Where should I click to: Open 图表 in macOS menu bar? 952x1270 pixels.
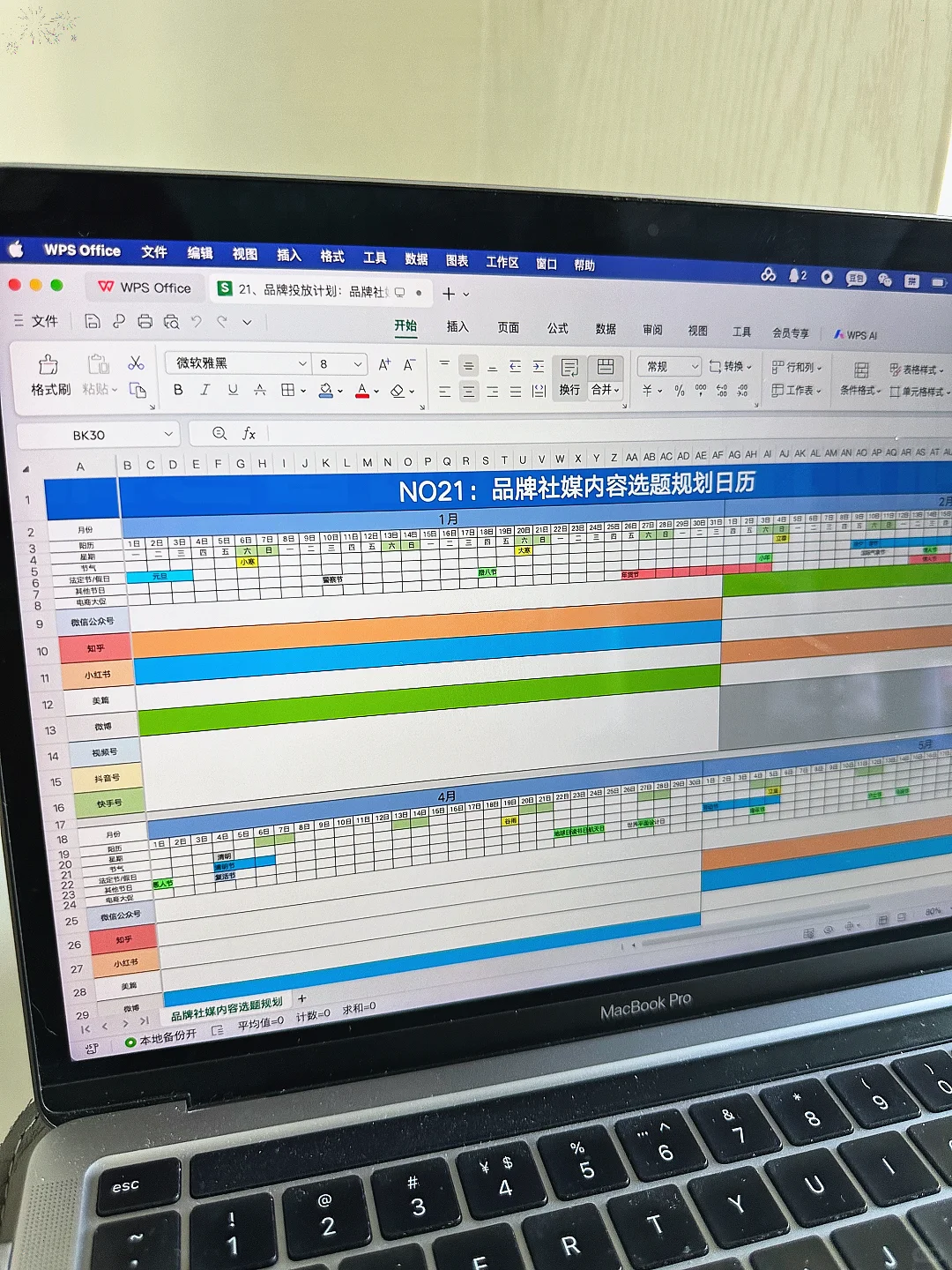click(x=457, y=260)
